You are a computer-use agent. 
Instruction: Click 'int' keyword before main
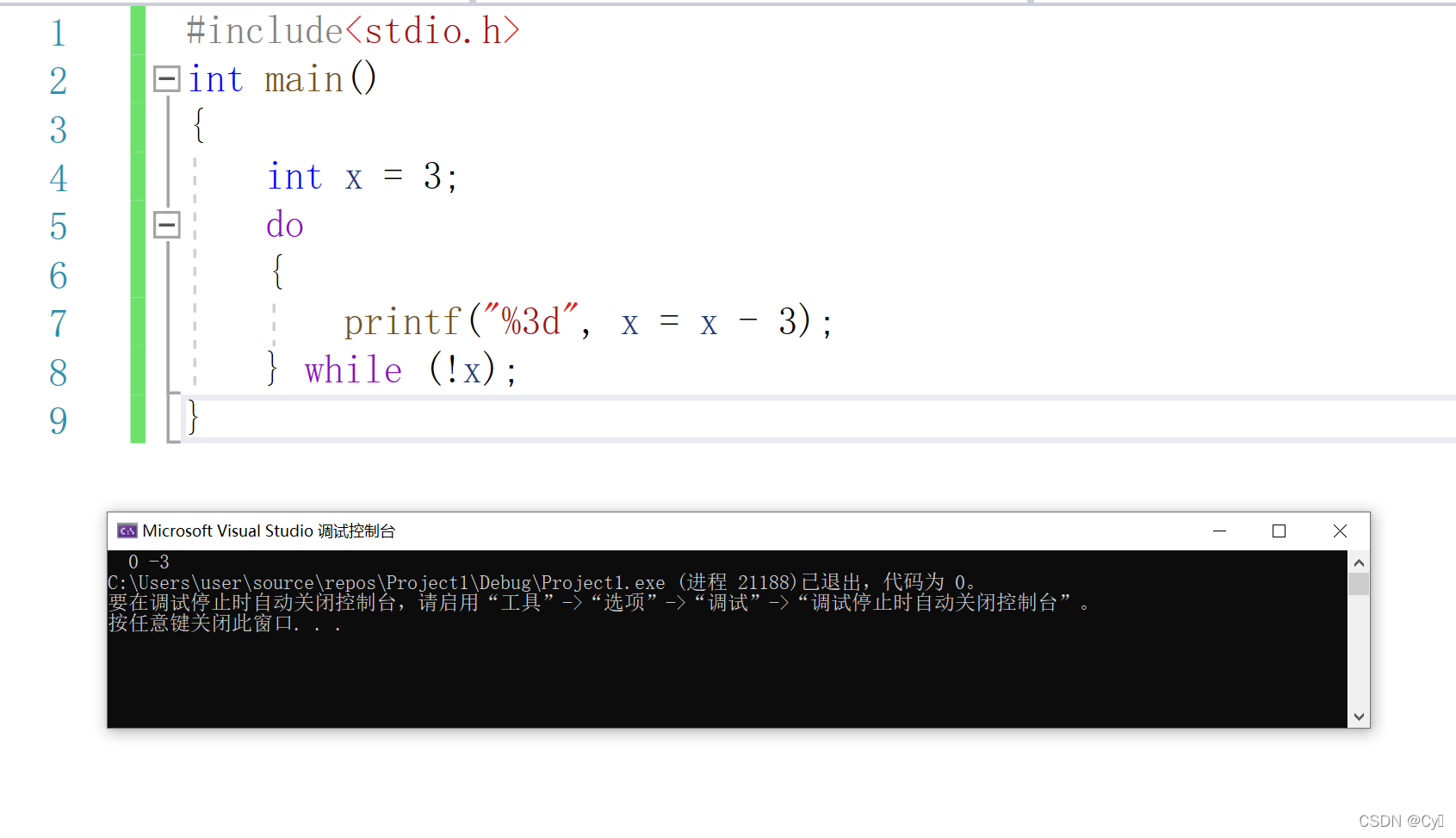(216, 79)
